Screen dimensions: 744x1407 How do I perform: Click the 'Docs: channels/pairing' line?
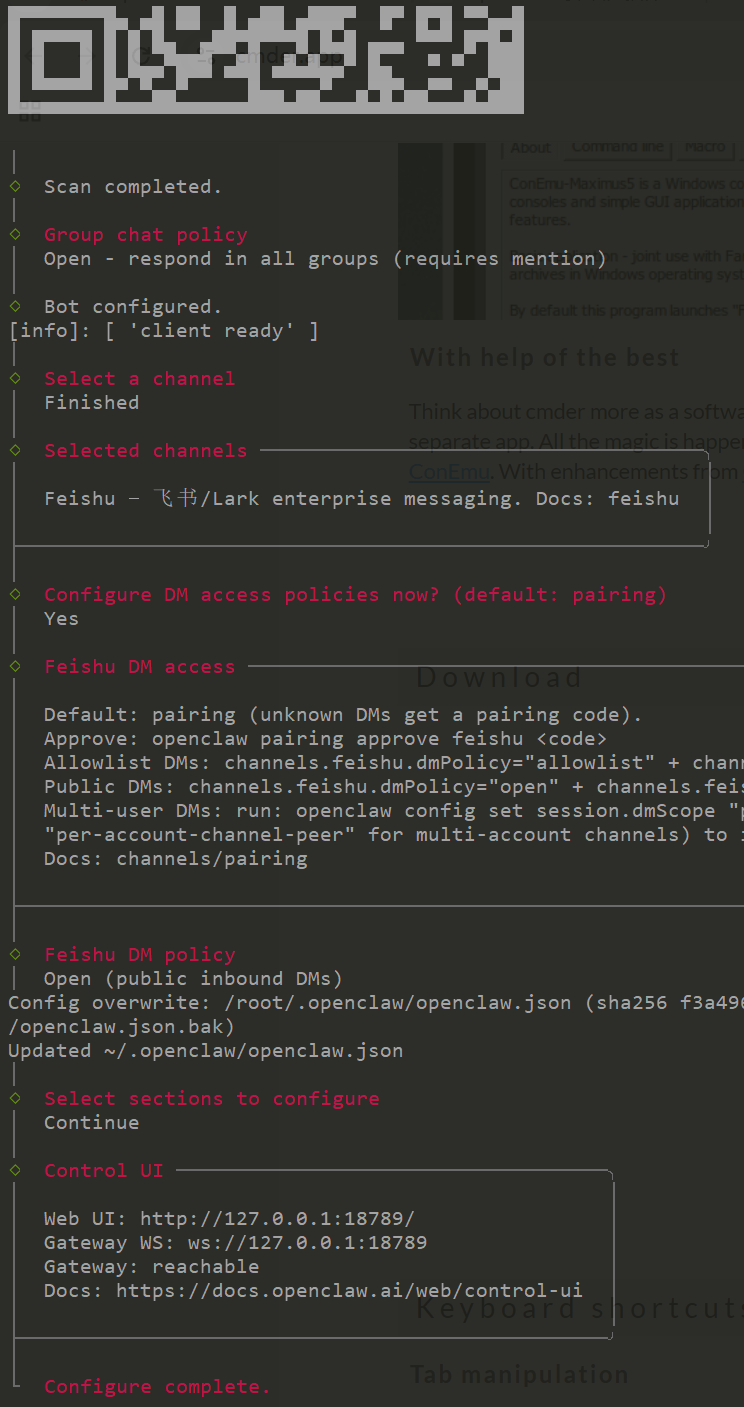[176, 859]
